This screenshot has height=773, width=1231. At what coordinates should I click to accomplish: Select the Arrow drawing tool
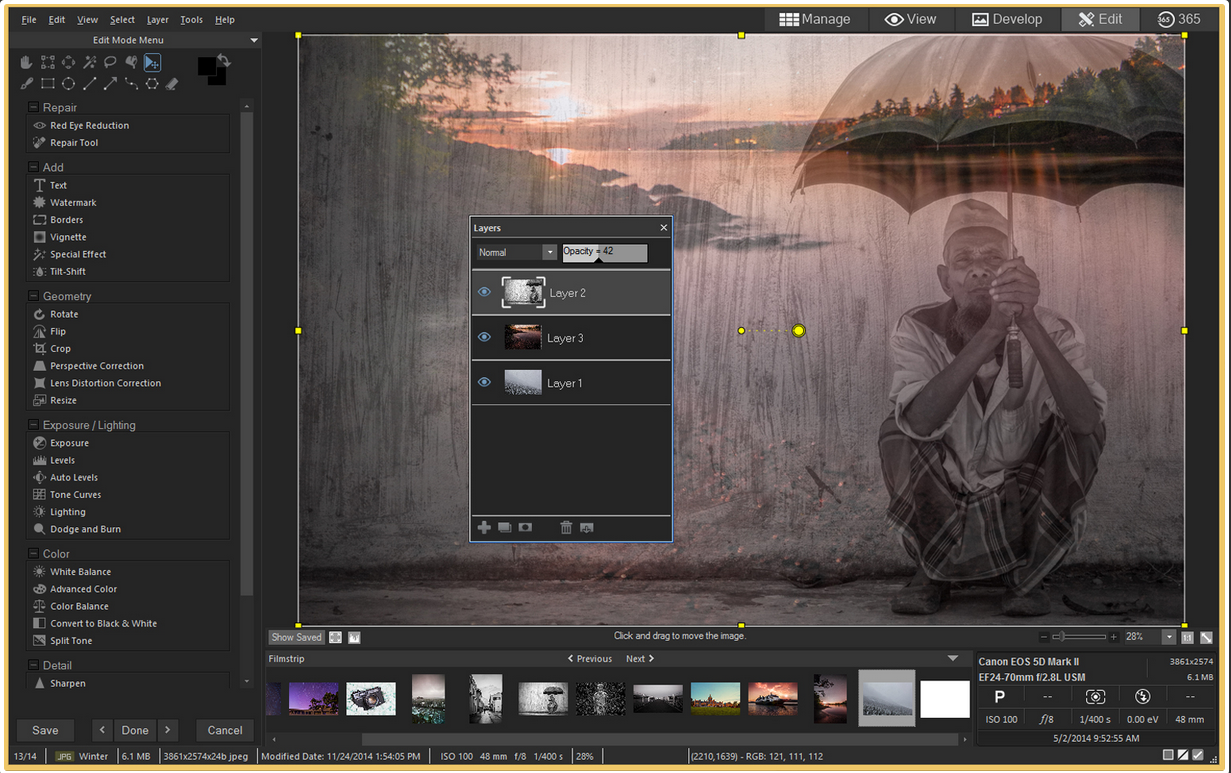tap(110, 84)
